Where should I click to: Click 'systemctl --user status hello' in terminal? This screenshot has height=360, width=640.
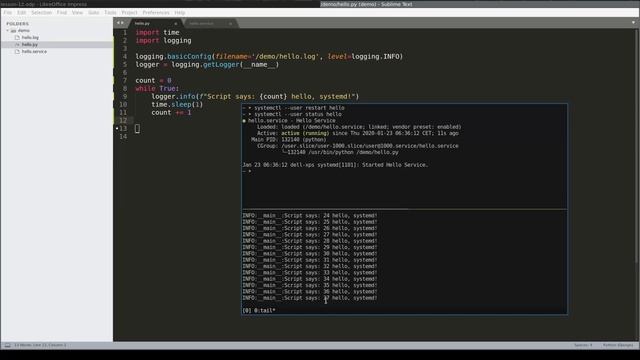(x=298, y=114)
